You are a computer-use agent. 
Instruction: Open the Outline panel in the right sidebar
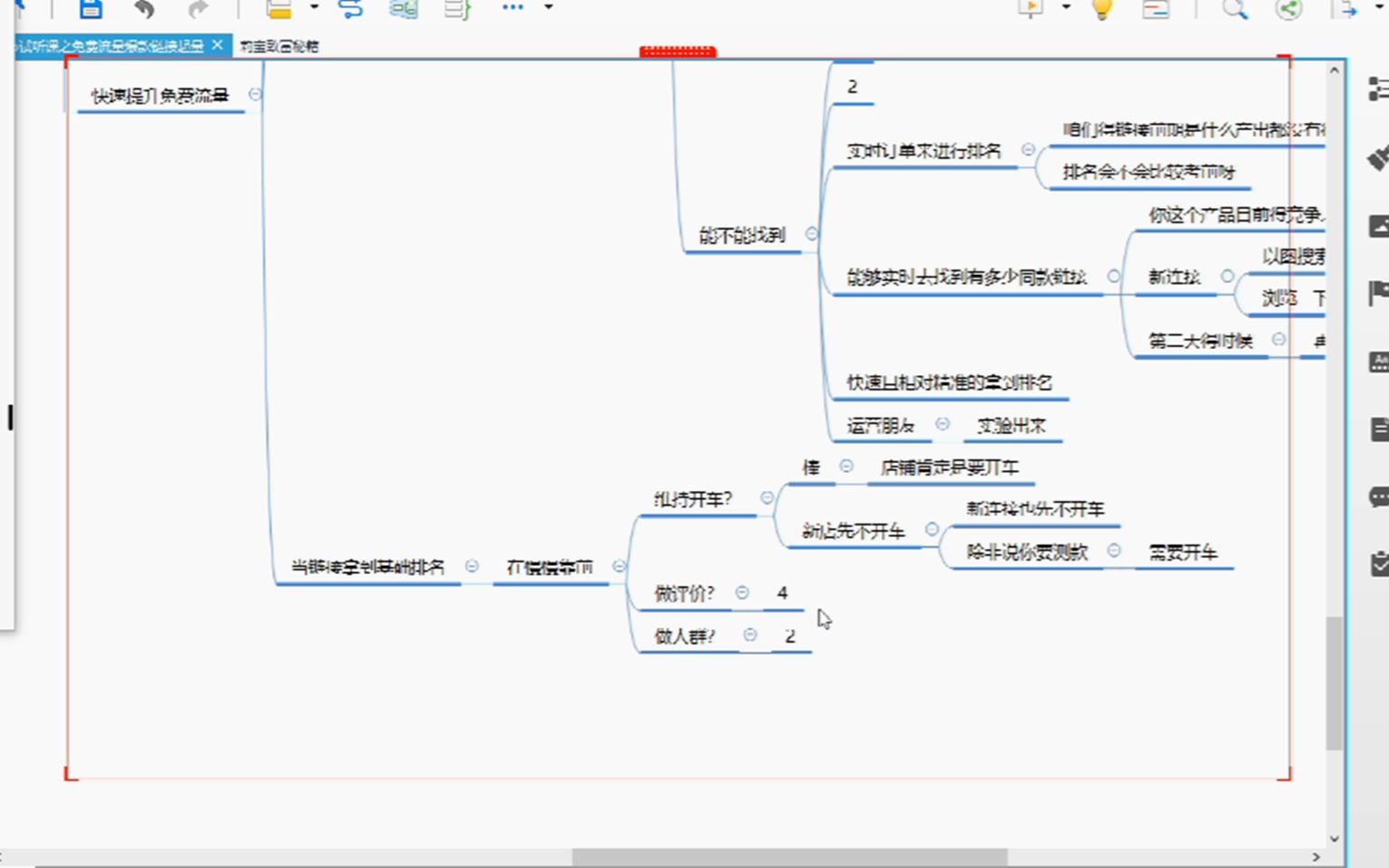1378,89
